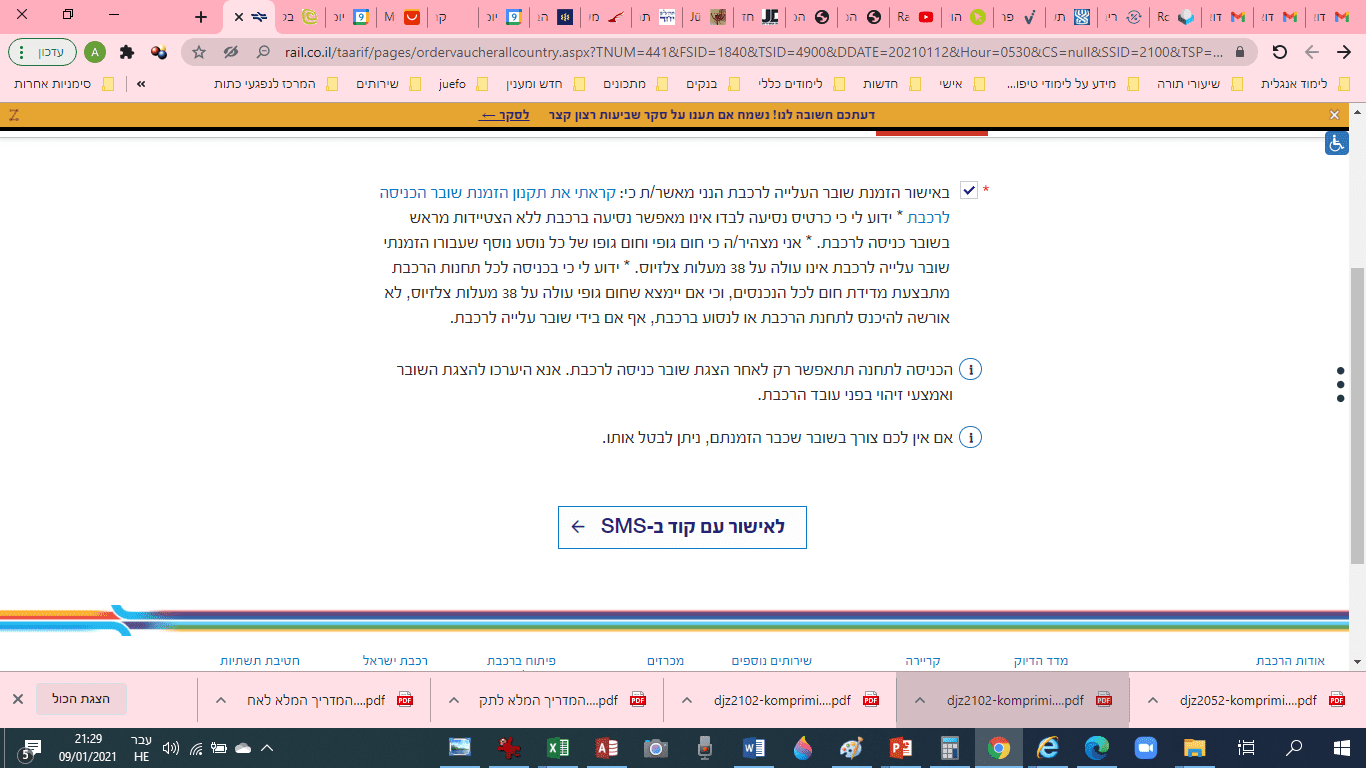
Task: Click the magnifier zoom icon in address bar
Action: tap(263, 52)
